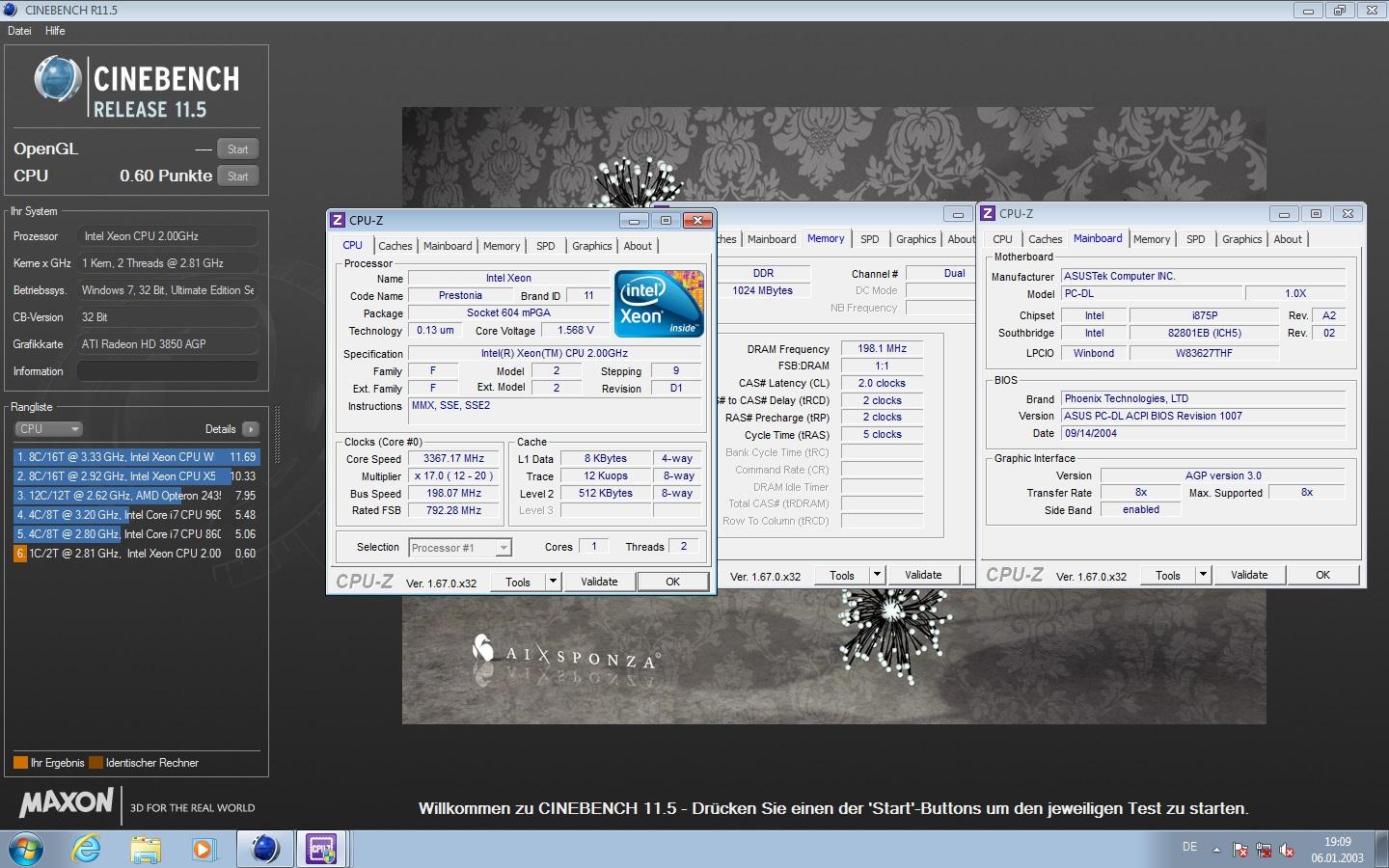
Task: Minimize the middle Memory CPU-Z window
Action: tap(958, 214)
